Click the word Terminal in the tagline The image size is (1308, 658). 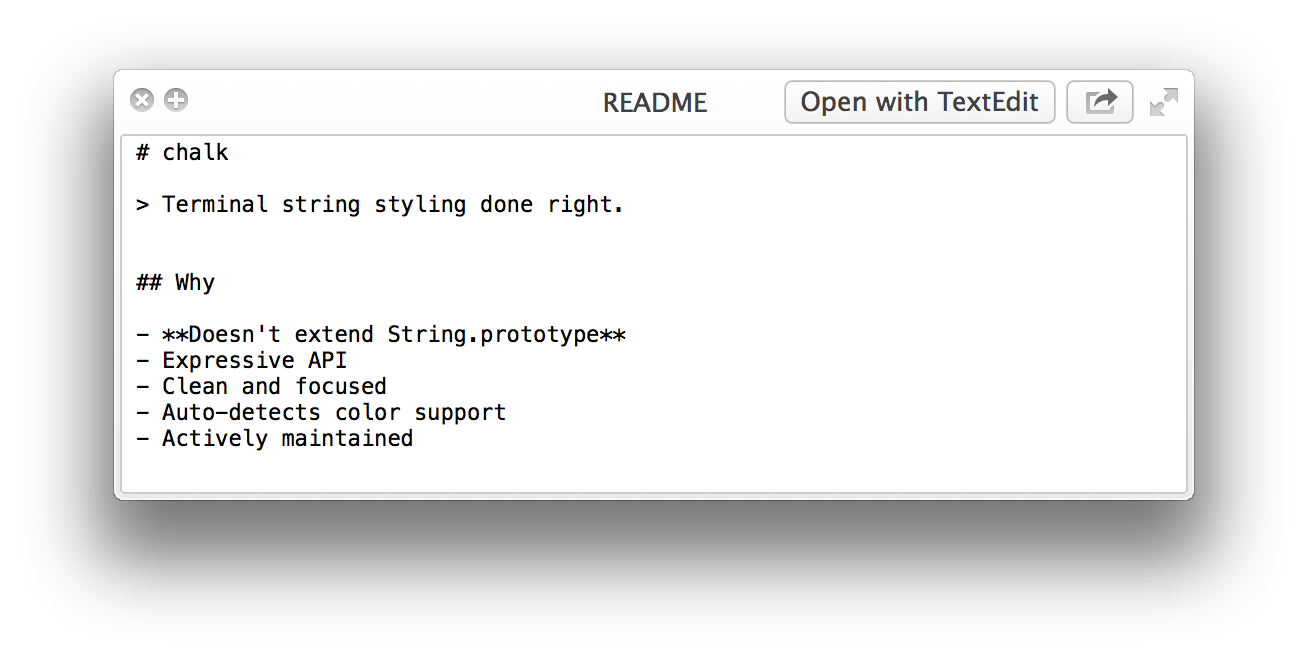click(x=215, y=205)
